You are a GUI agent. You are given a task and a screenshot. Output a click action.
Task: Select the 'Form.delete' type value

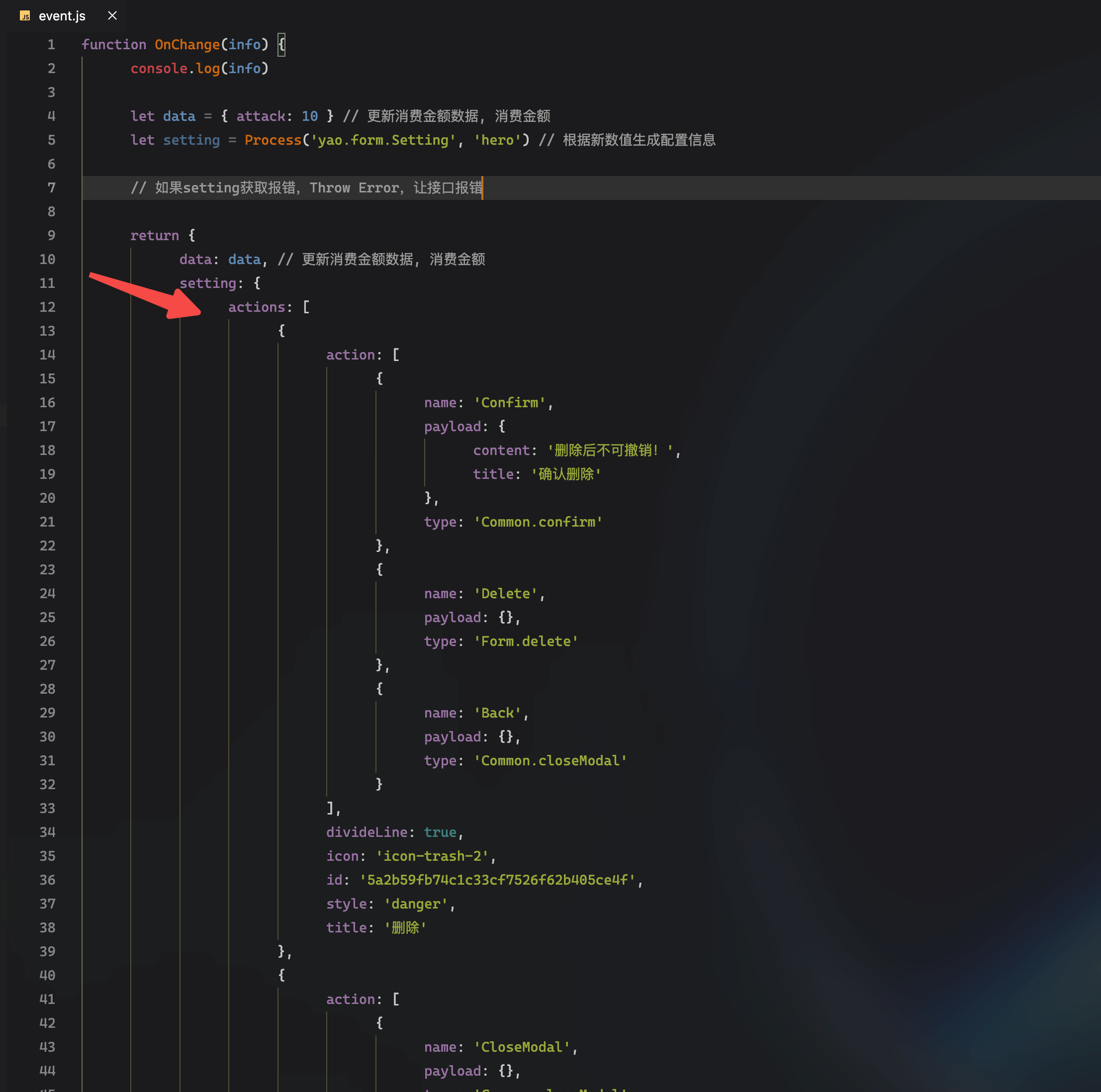pos(526,641)
